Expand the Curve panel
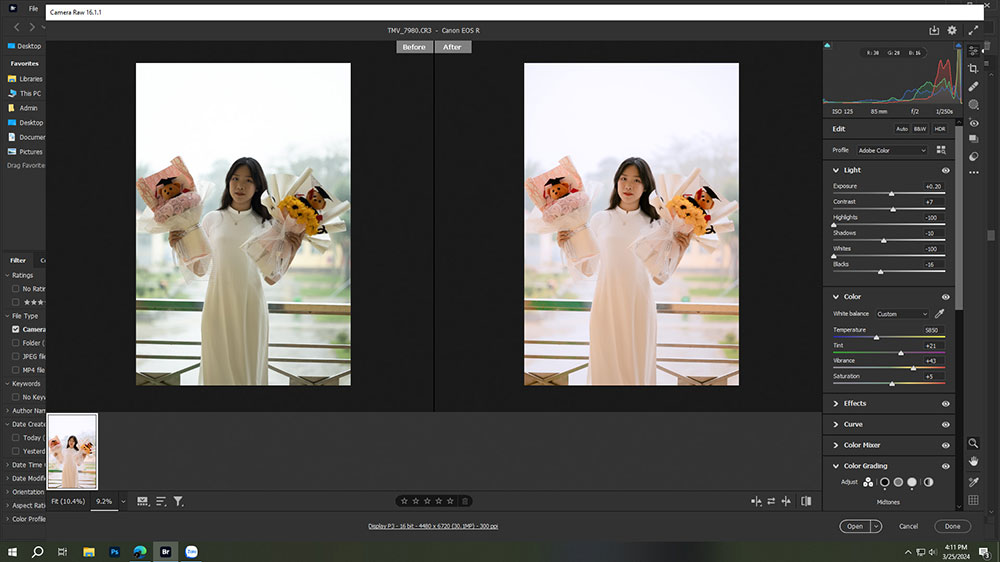The width and height of the screenshot is (1000, 562). coord(835,424)
